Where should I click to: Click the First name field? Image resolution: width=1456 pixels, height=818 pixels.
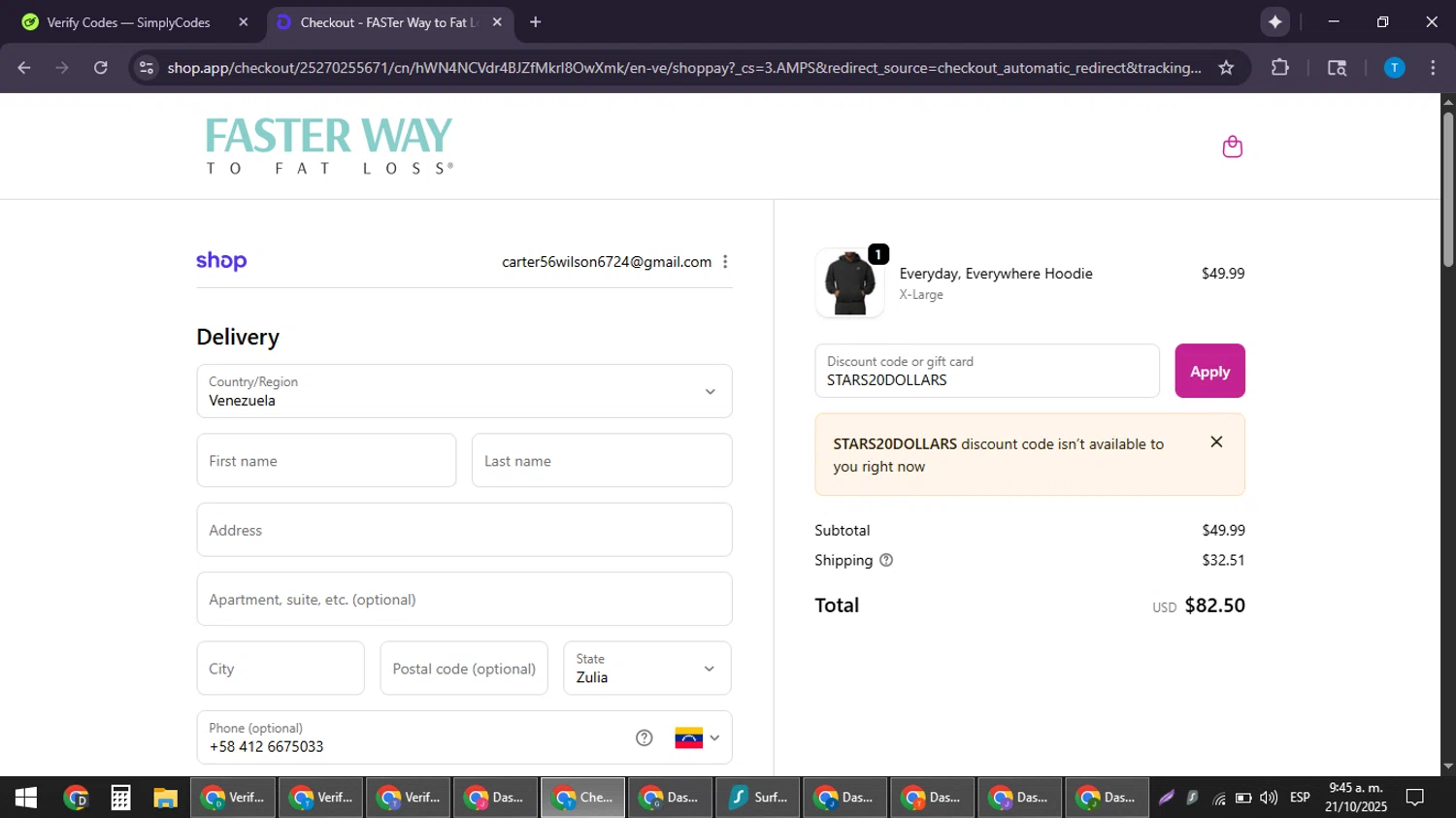(326, 461)
